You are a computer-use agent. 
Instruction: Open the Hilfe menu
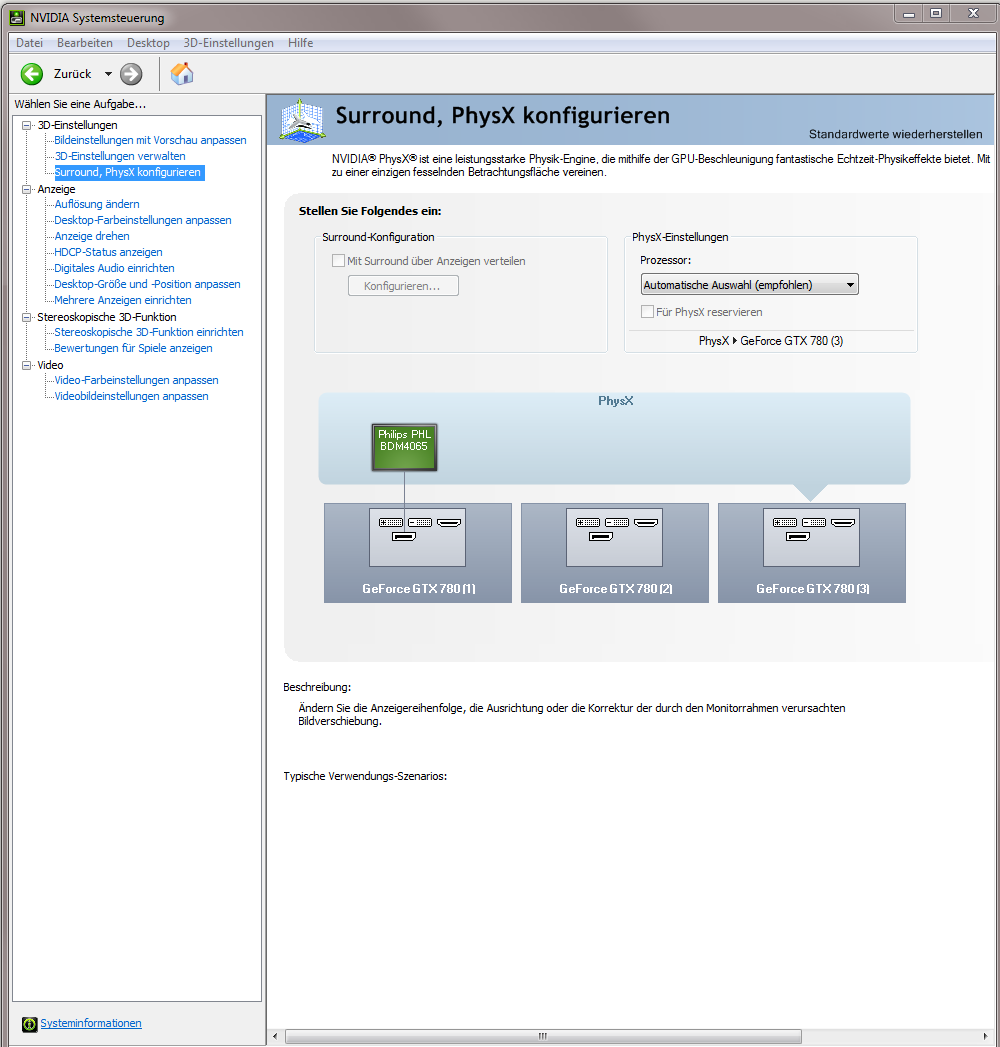[300, 43]
